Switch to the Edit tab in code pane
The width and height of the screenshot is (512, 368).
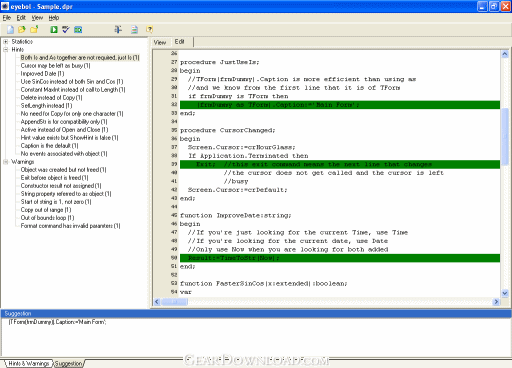tap(179, 42)
